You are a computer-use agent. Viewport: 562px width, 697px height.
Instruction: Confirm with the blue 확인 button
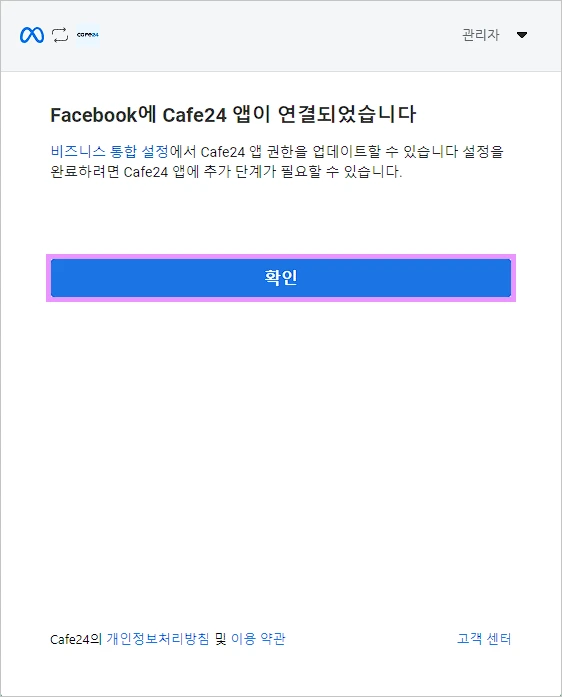(281, 278)
